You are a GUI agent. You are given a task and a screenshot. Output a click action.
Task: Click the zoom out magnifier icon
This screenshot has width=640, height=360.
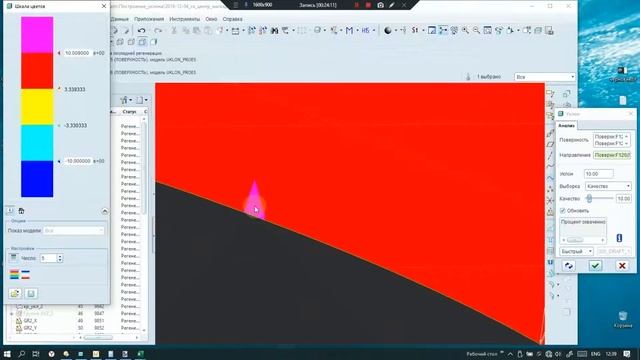(x=476, y=31)
